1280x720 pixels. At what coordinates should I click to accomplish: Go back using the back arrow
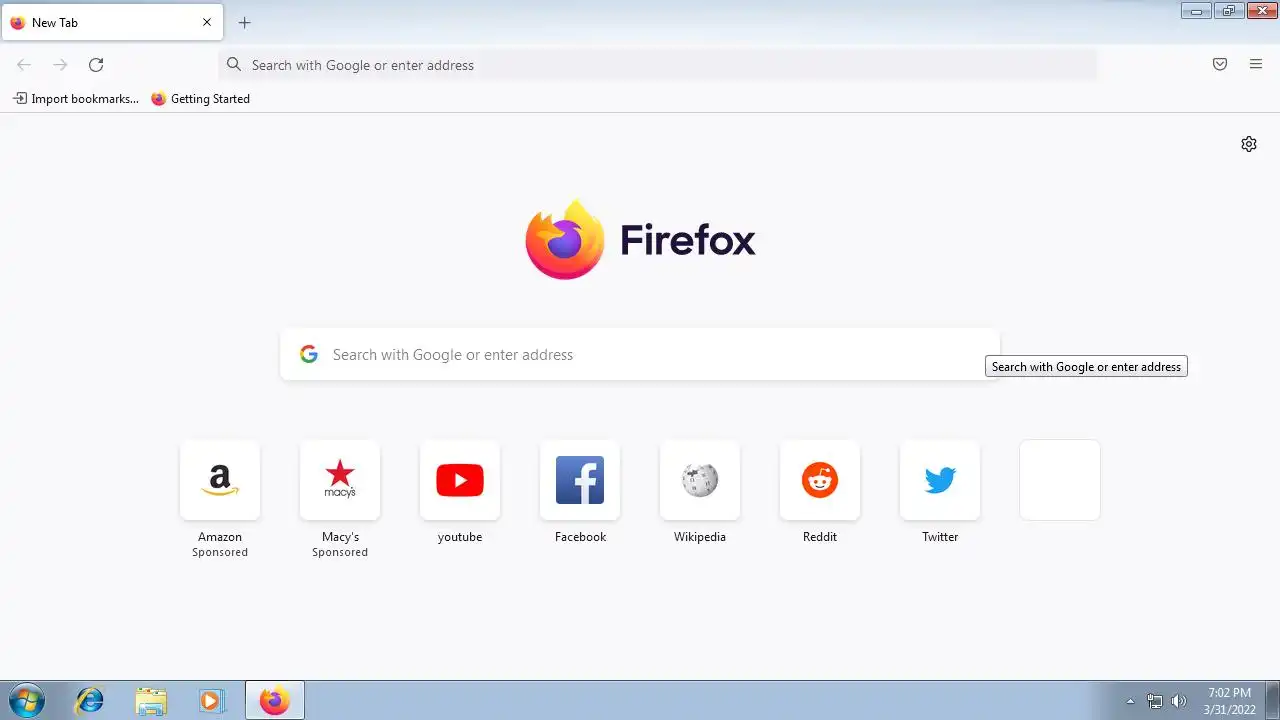[x=24, y=65]
